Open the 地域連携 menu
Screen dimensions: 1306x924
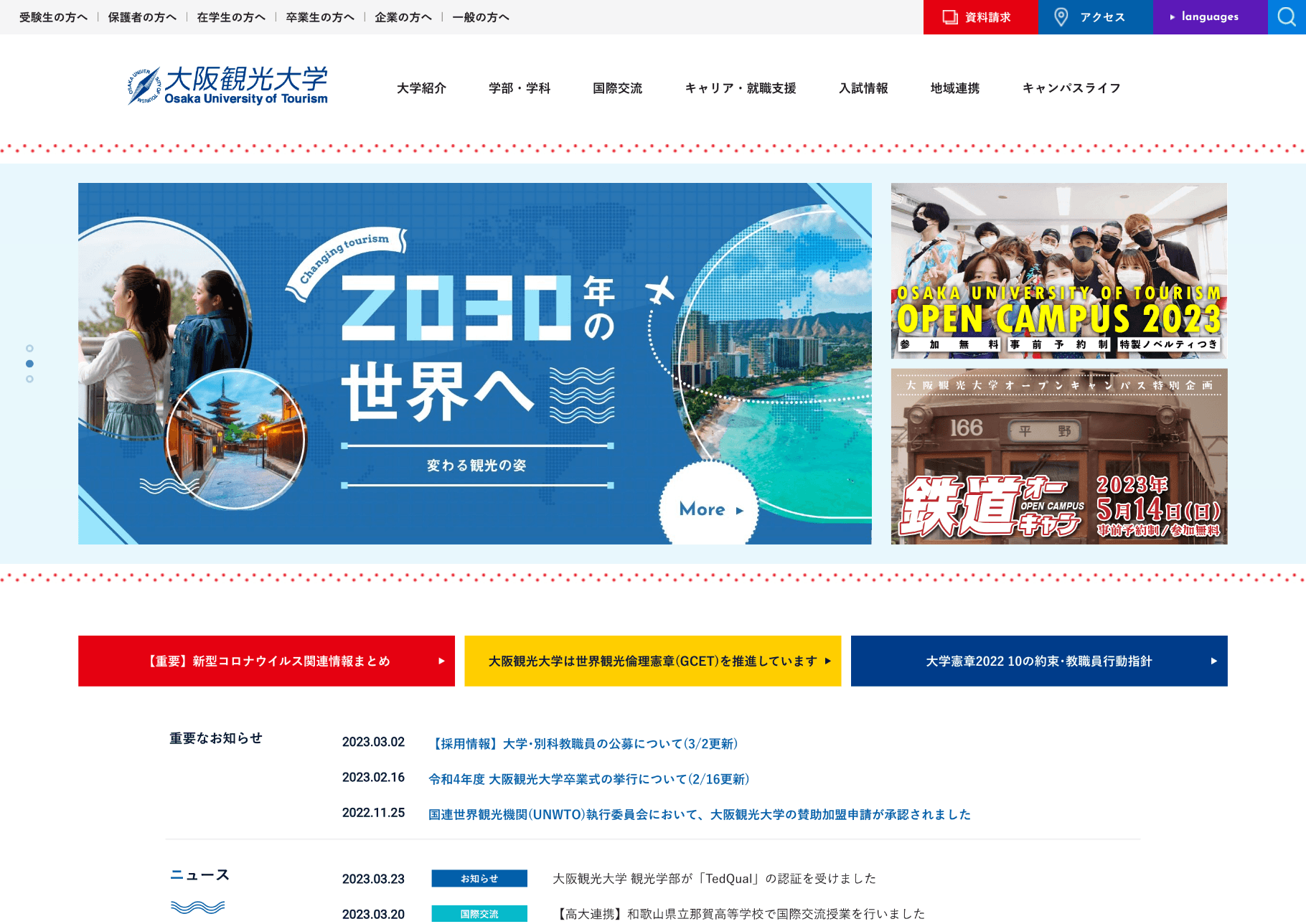[x=955, y=88]
